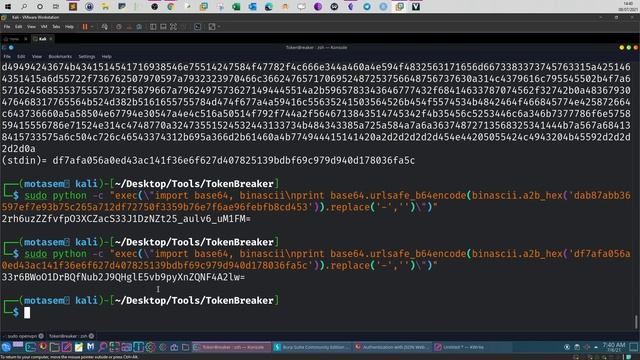Open Windows search

24,7
